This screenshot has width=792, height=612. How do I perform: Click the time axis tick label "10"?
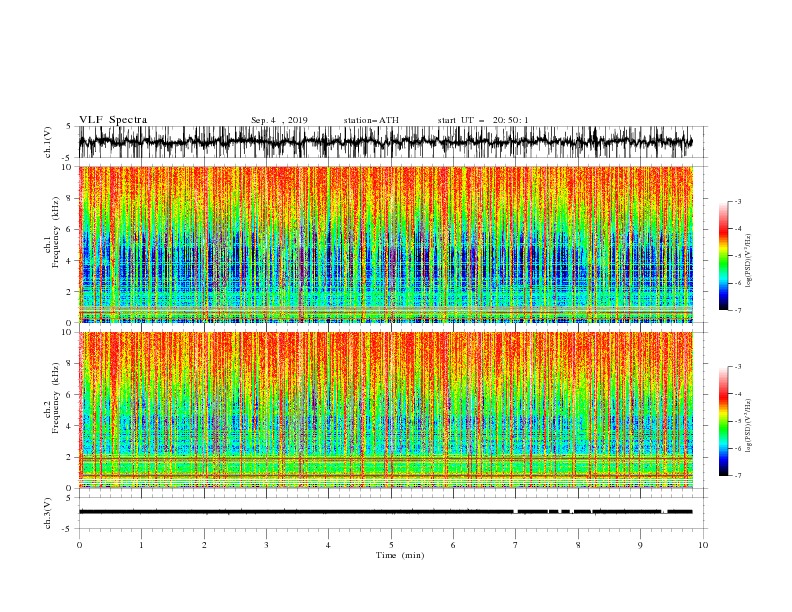pyautogui.click(x=703, y=545)
